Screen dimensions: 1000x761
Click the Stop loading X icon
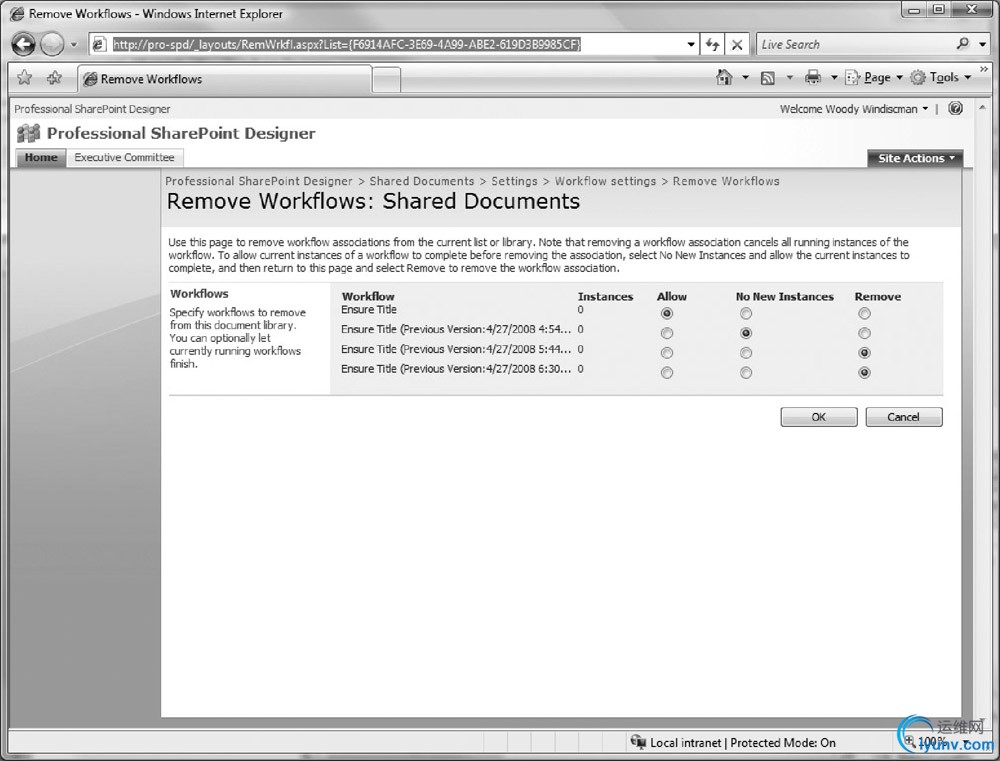(x=737, y=45)
